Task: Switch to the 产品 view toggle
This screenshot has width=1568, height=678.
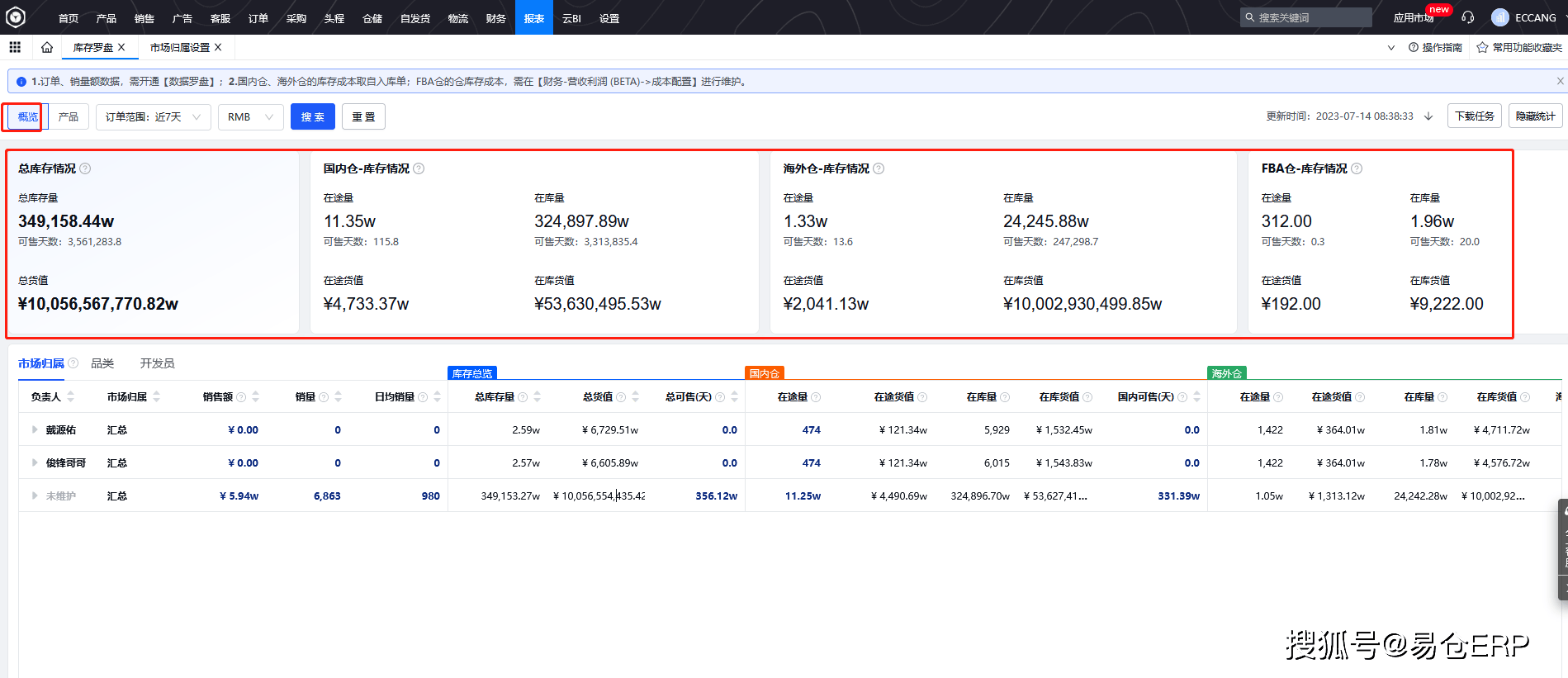Action: 69,116
